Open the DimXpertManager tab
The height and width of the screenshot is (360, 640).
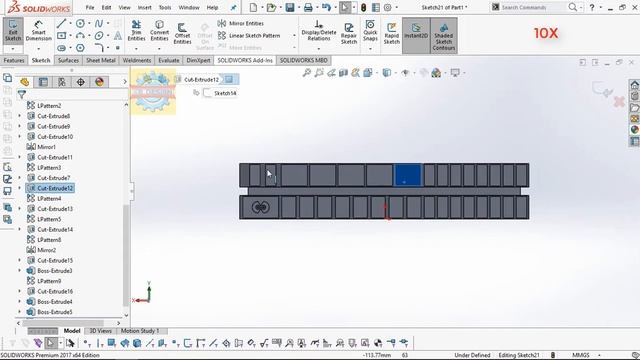[x=80, y=82]
